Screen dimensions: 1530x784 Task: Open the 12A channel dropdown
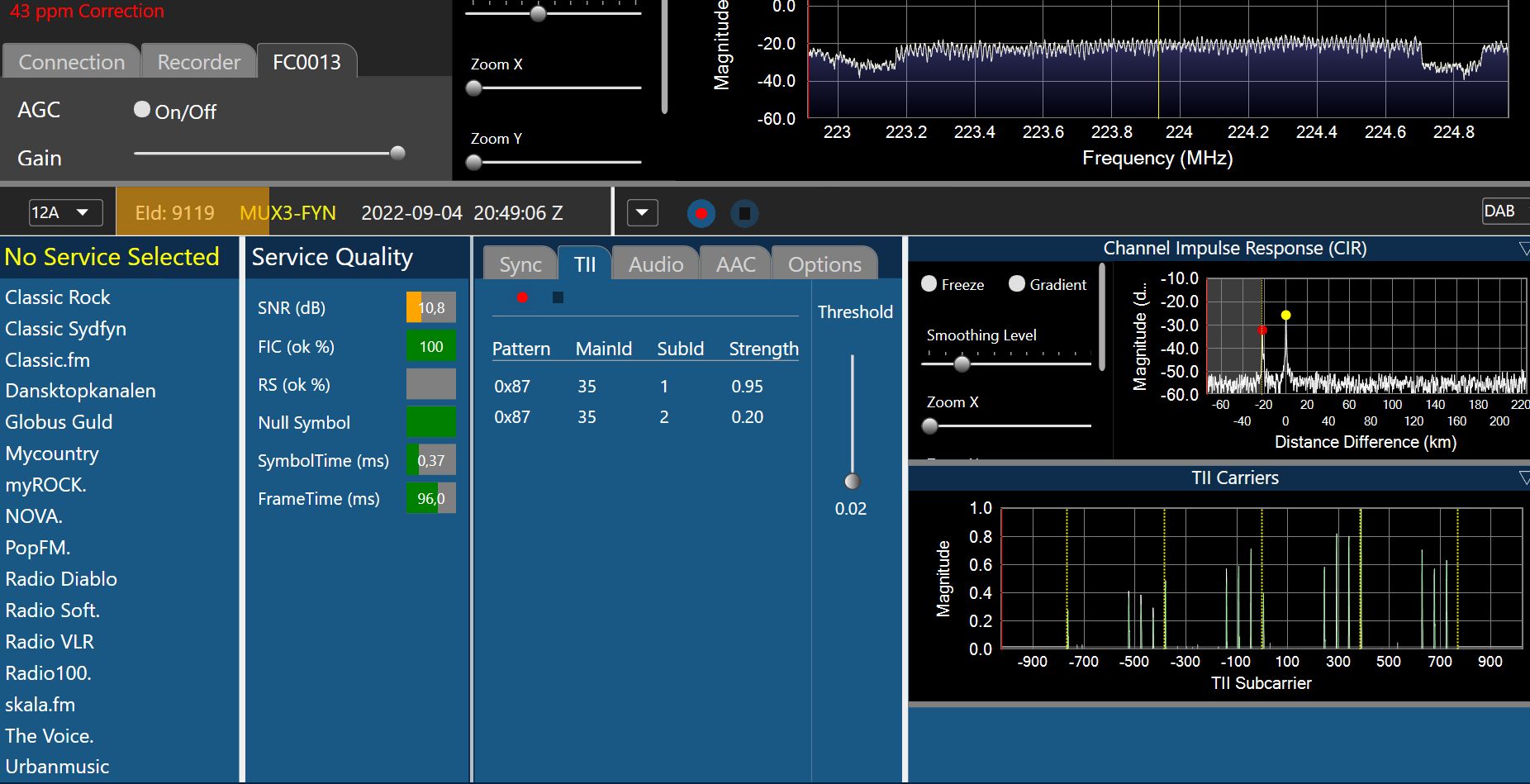[x=65, y=212]
